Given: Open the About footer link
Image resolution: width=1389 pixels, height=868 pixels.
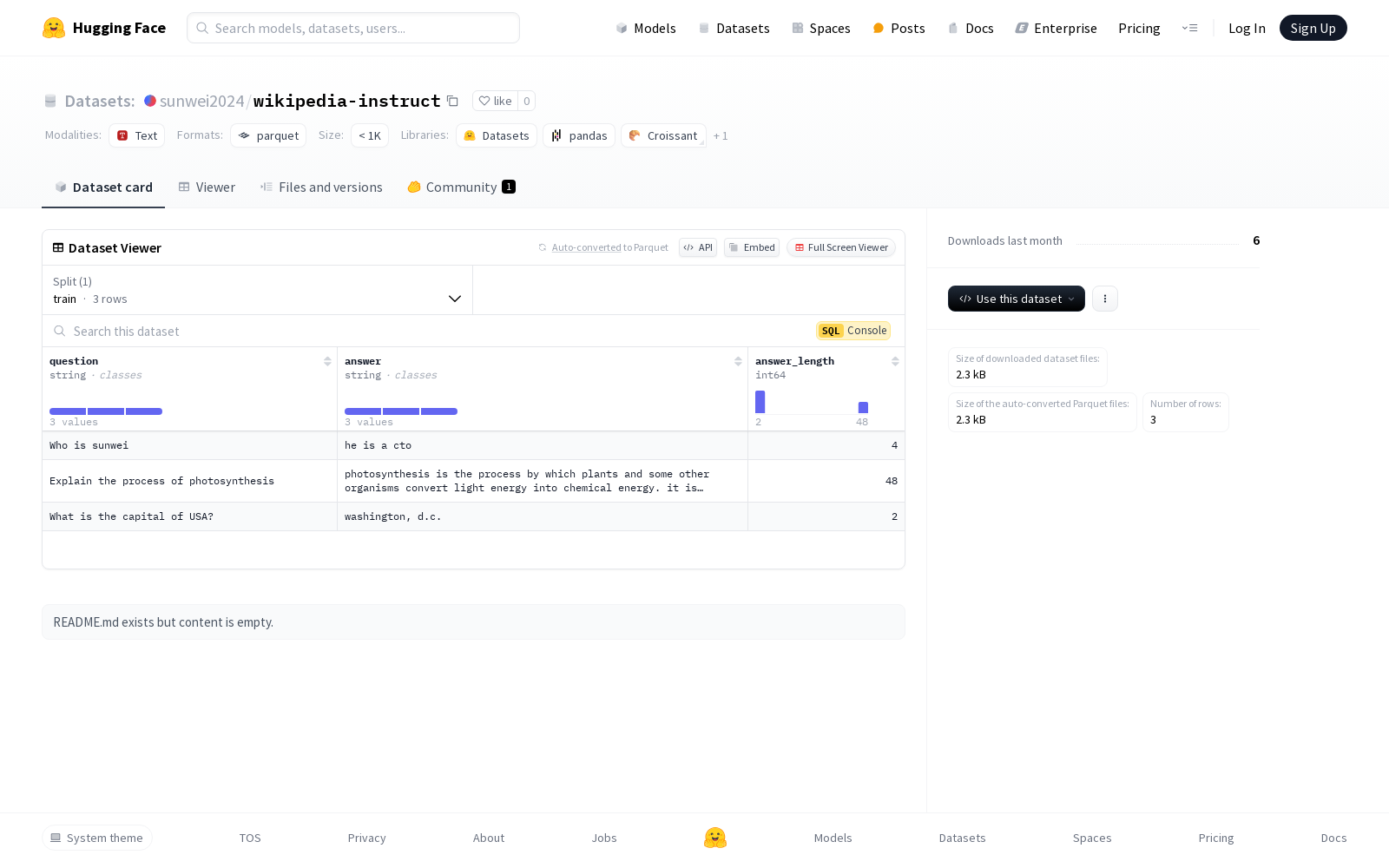Looking at the screenshot, I should 489,838.
